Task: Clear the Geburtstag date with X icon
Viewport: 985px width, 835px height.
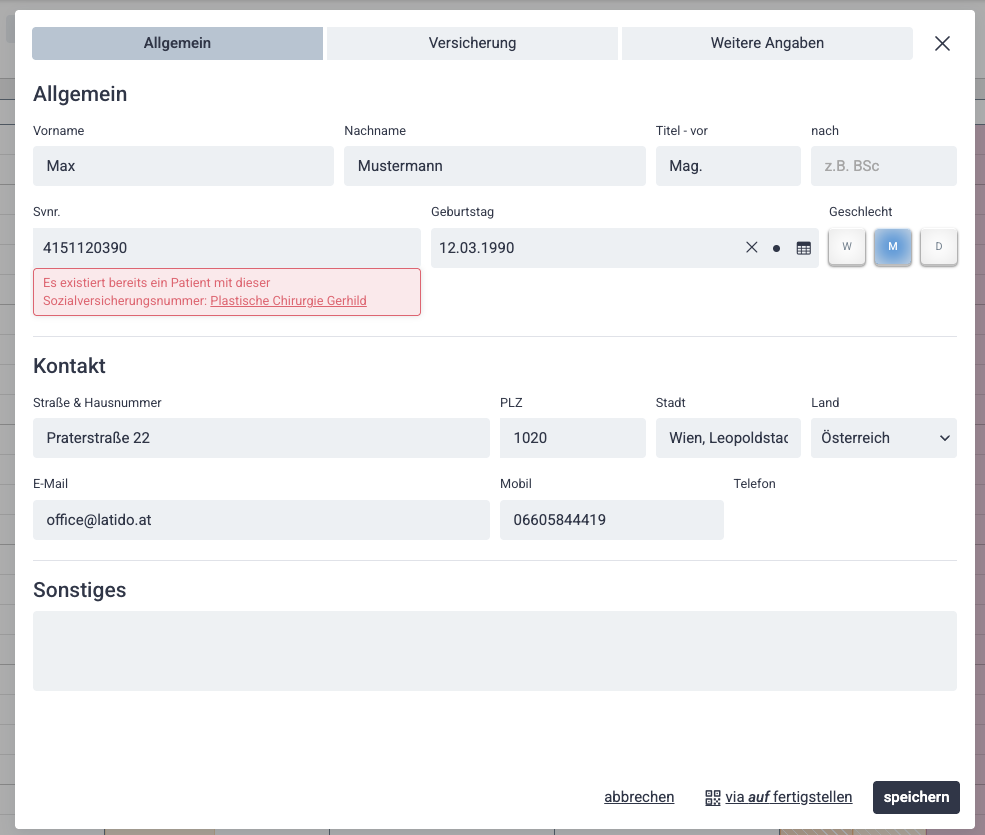Action: (752, 248)
